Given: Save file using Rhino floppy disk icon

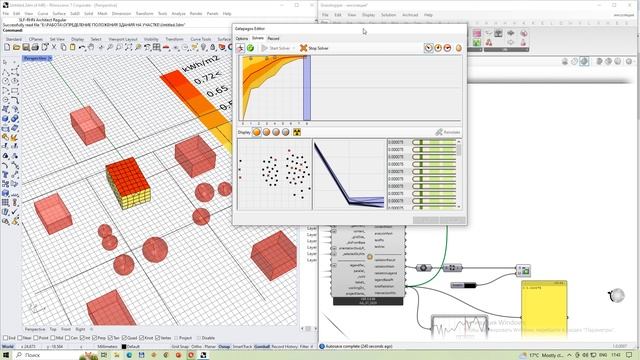Looking at the screenshot, I should click(26, 47).
